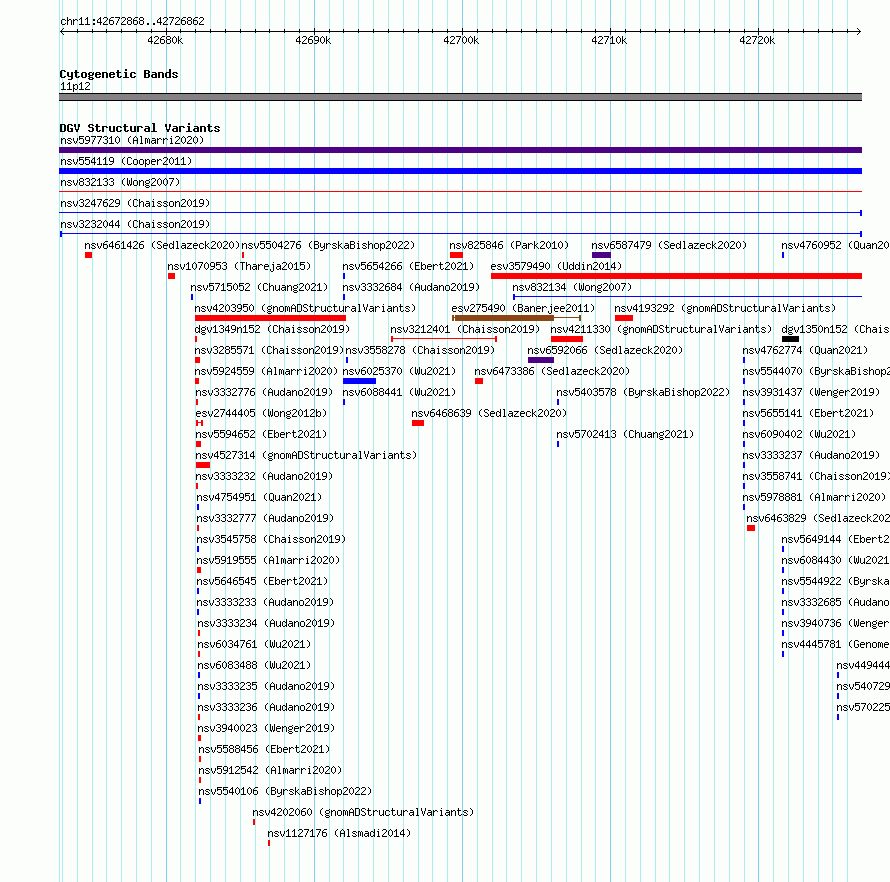Open nsv3545758 (Chaisson2019) label
The width and height of the screenshot is (890, 882).
tap(271, 539)
